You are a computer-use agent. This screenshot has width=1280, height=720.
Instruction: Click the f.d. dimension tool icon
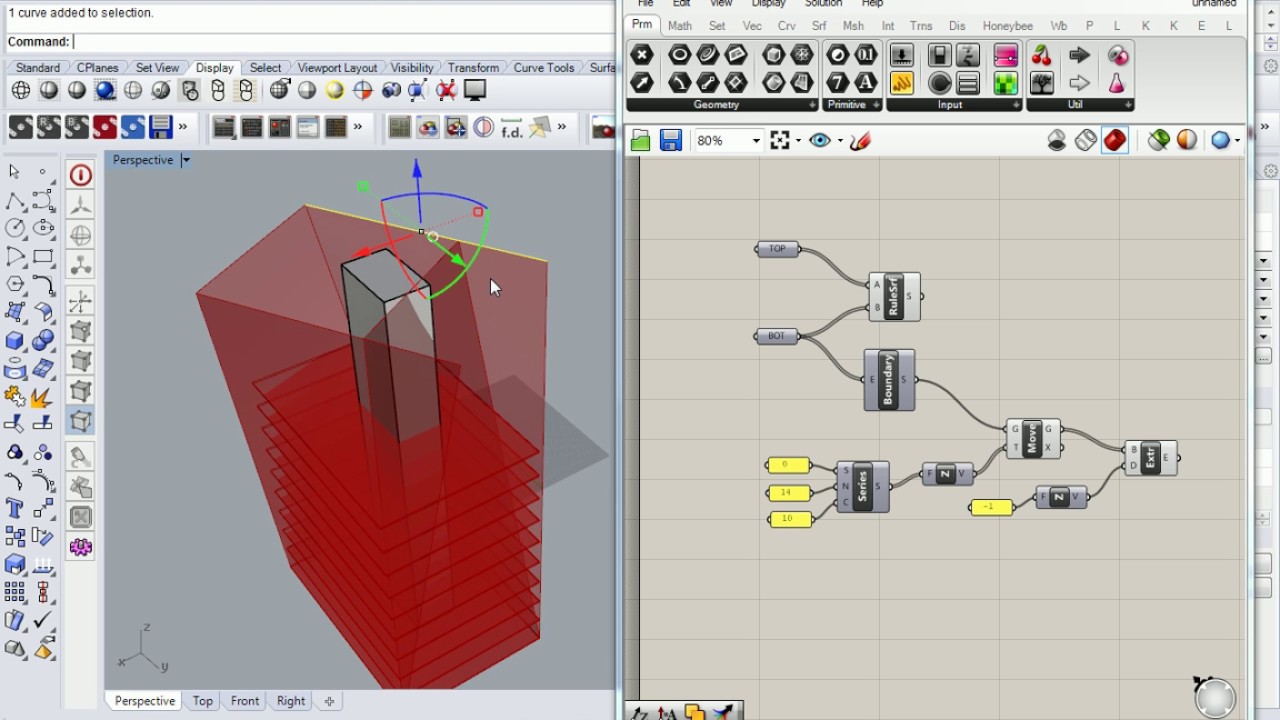(511, 128)
